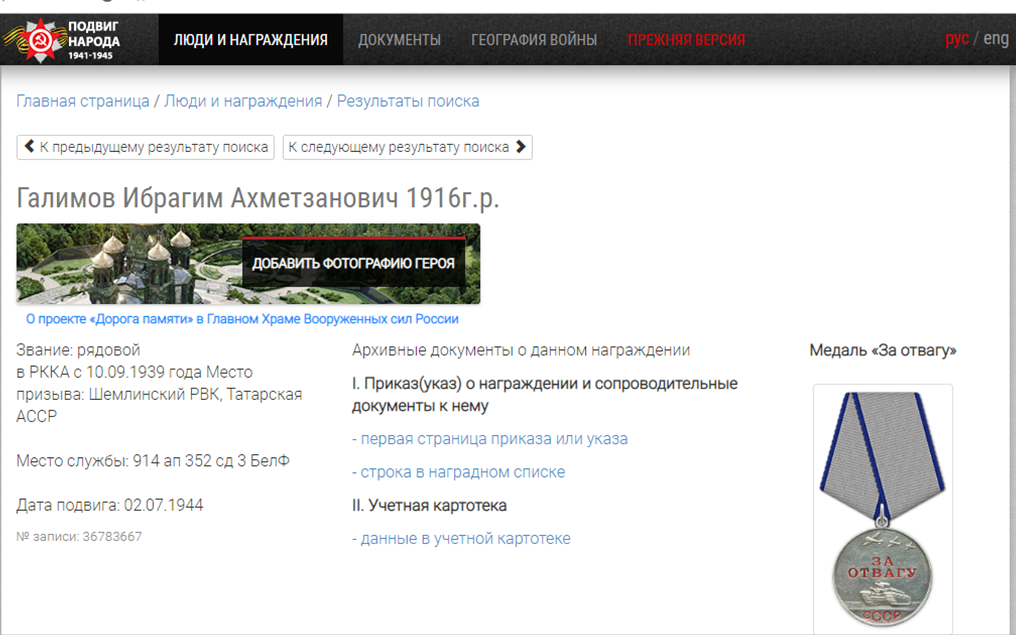Open the Дорога памяти project link
The height and width of the screenshot is (635, 1016).
[242, 319]
